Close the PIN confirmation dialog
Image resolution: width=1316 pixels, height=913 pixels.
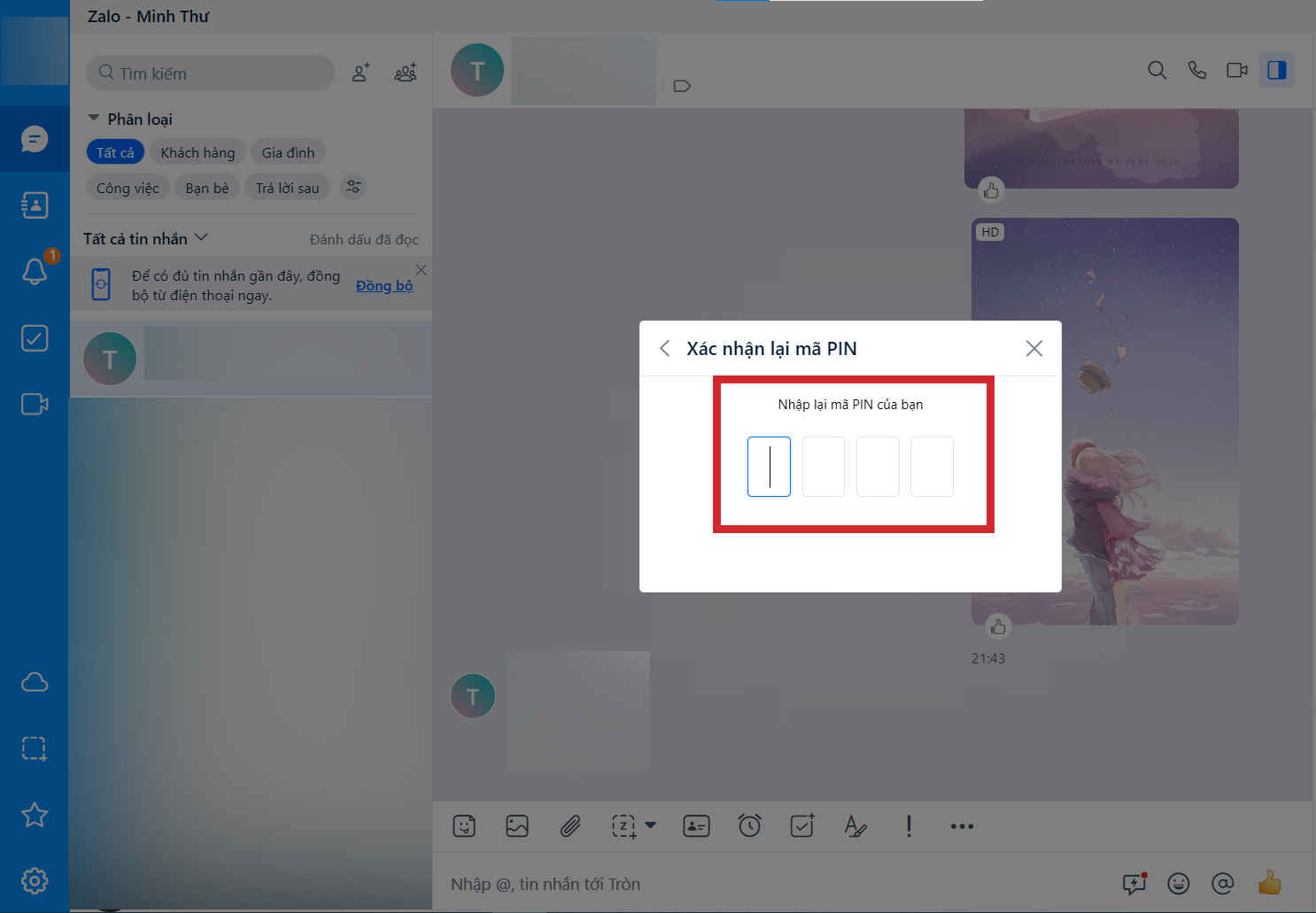click(1033, 349)
